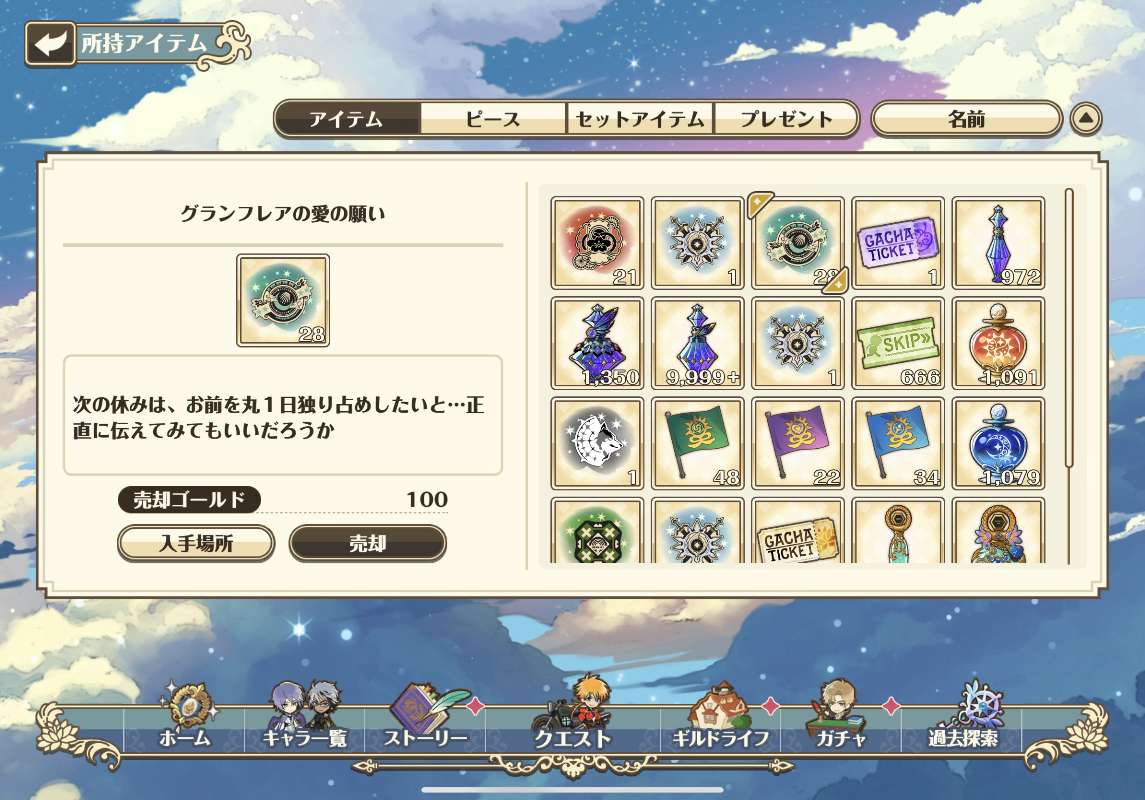Click the item list scrollbar
Screen dimensions: 1145x800
(x=1069, y=328)
